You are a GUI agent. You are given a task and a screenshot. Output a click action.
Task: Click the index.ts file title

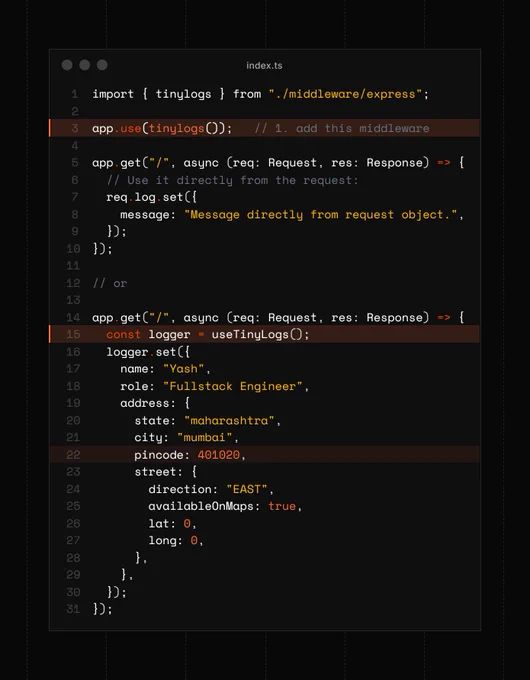(264, 65)
